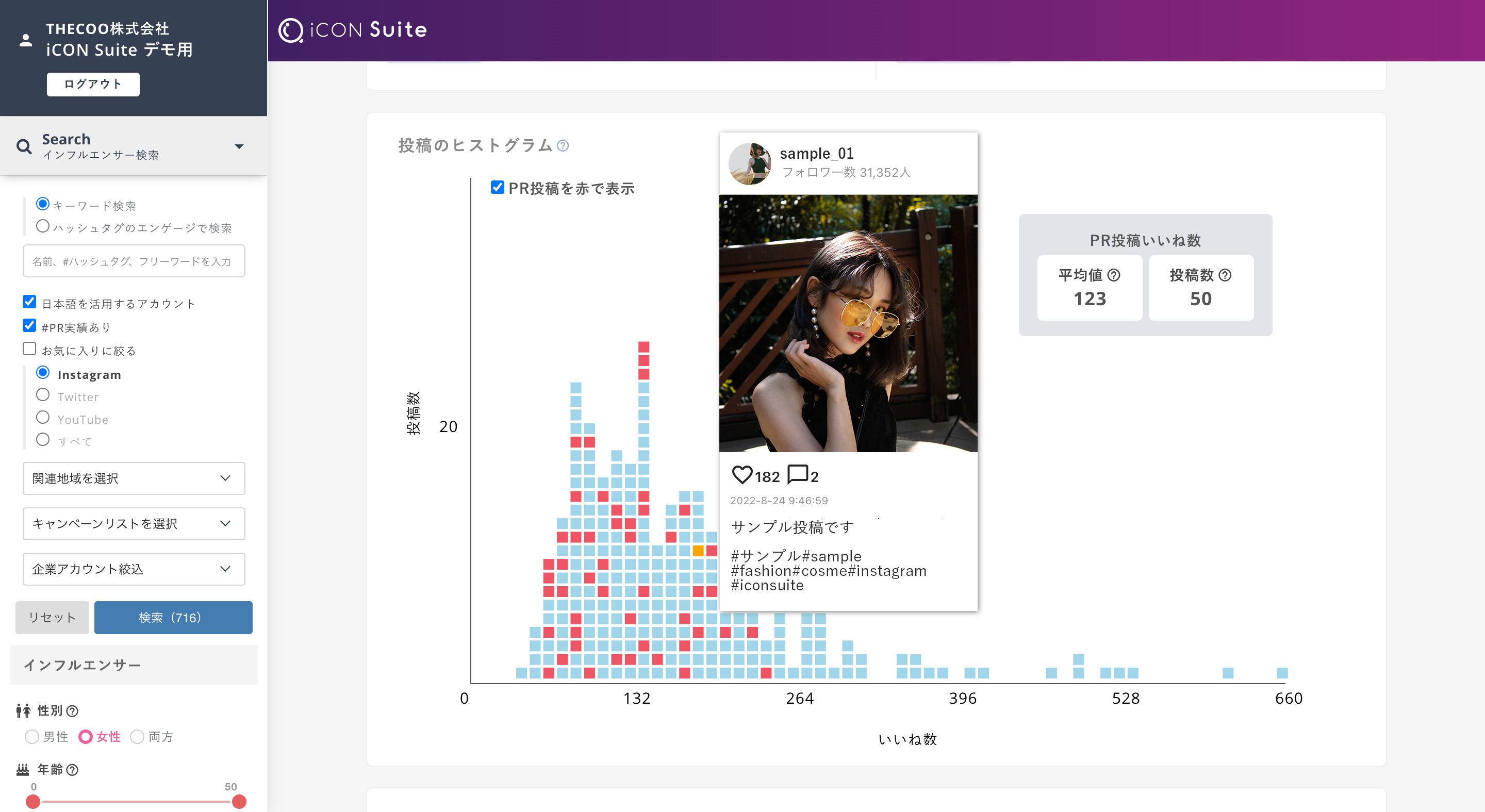Click the heart like icon on post
The image size is (1485, 812).
click(x=741, y=475)
